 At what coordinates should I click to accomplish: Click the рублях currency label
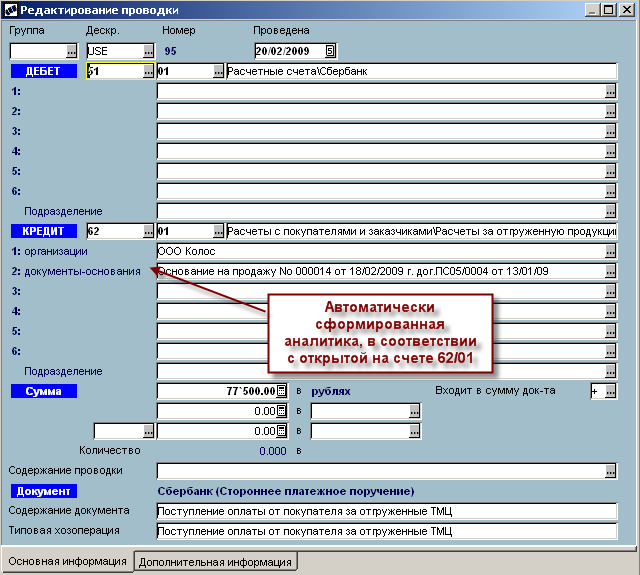click(331, 391)
